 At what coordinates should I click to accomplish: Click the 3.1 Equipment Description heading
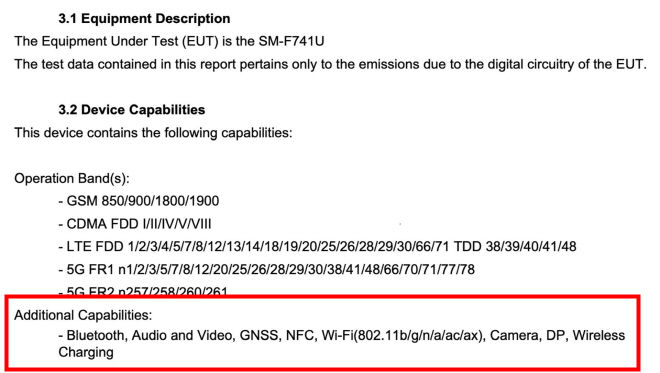tap(144, 19)
